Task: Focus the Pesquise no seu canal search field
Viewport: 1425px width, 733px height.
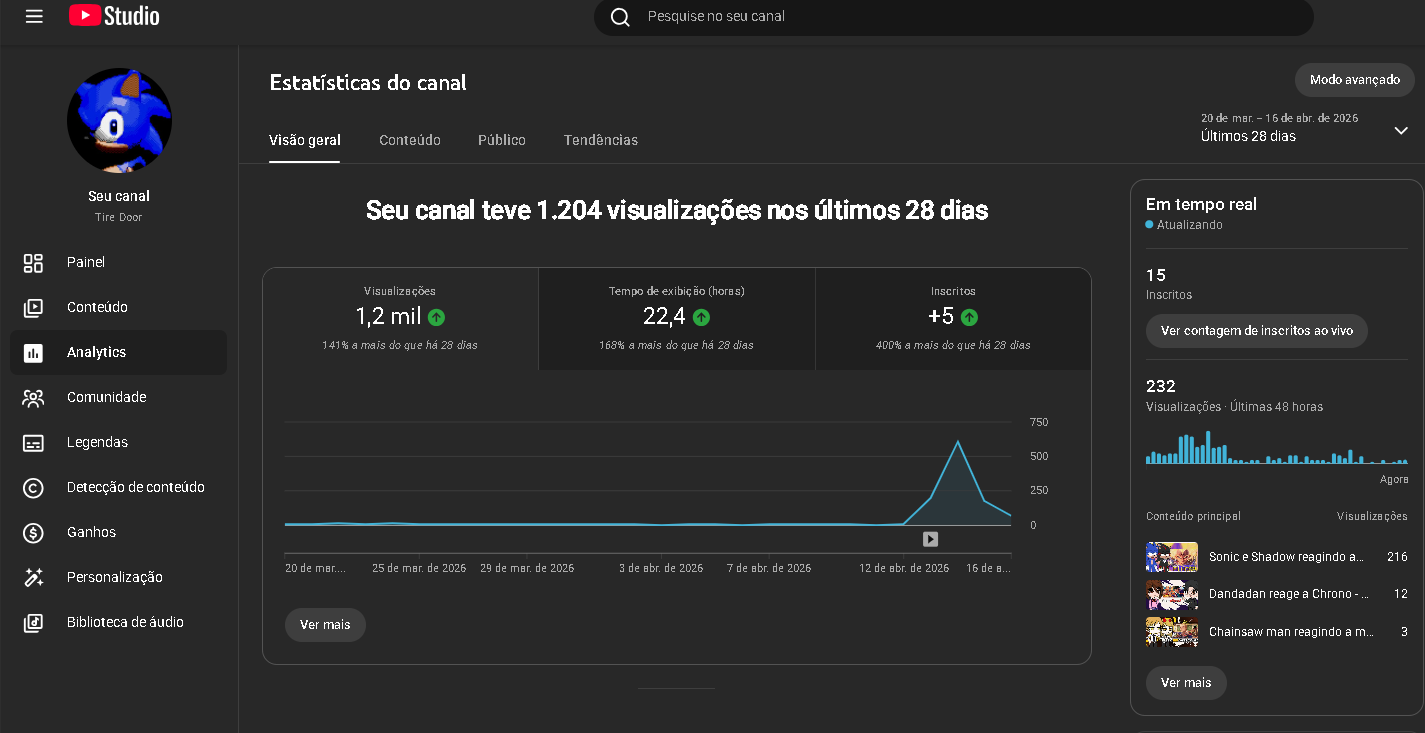Action: (x=953, y=17)
